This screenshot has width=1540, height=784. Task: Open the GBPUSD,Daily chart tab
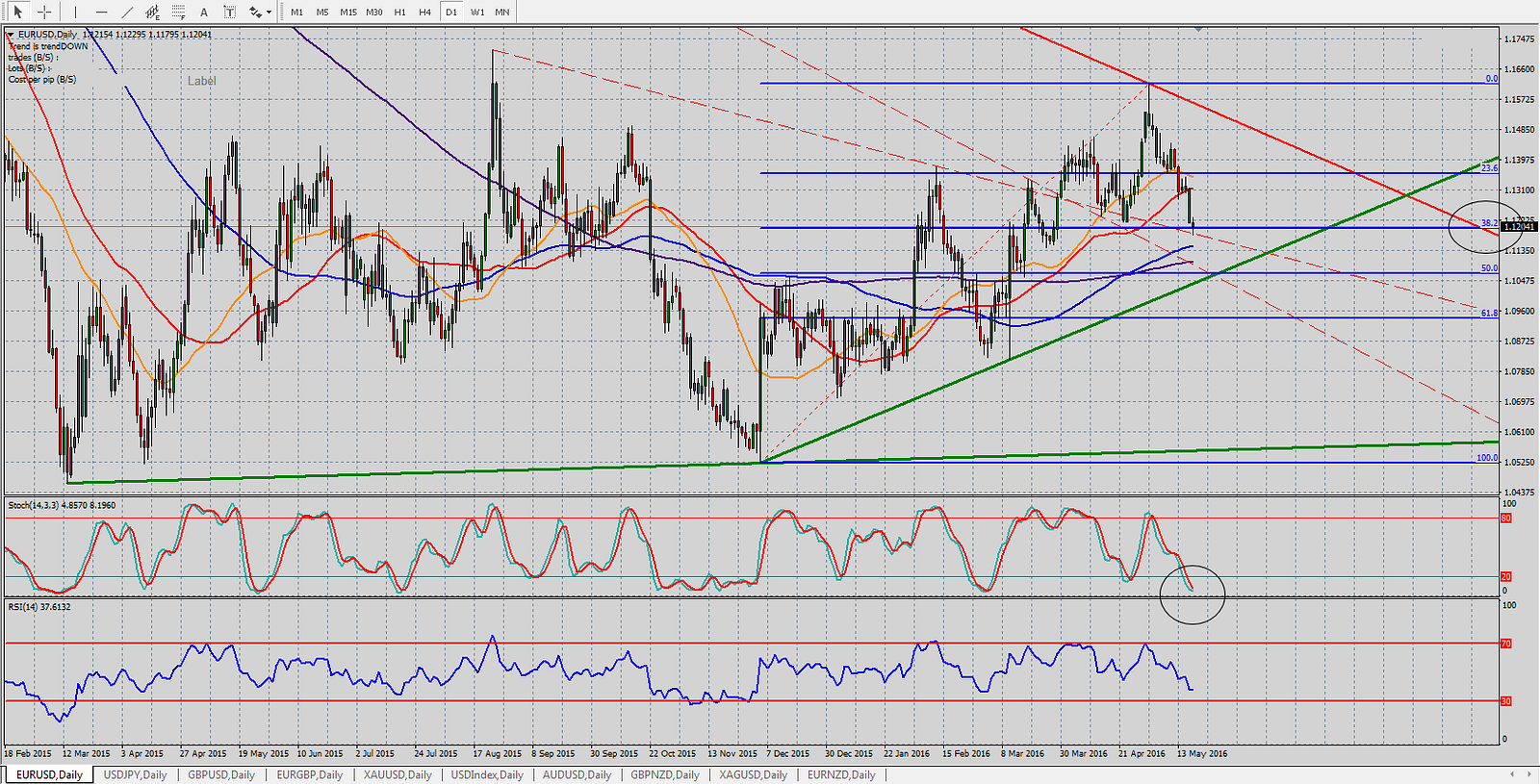(221, 774)
